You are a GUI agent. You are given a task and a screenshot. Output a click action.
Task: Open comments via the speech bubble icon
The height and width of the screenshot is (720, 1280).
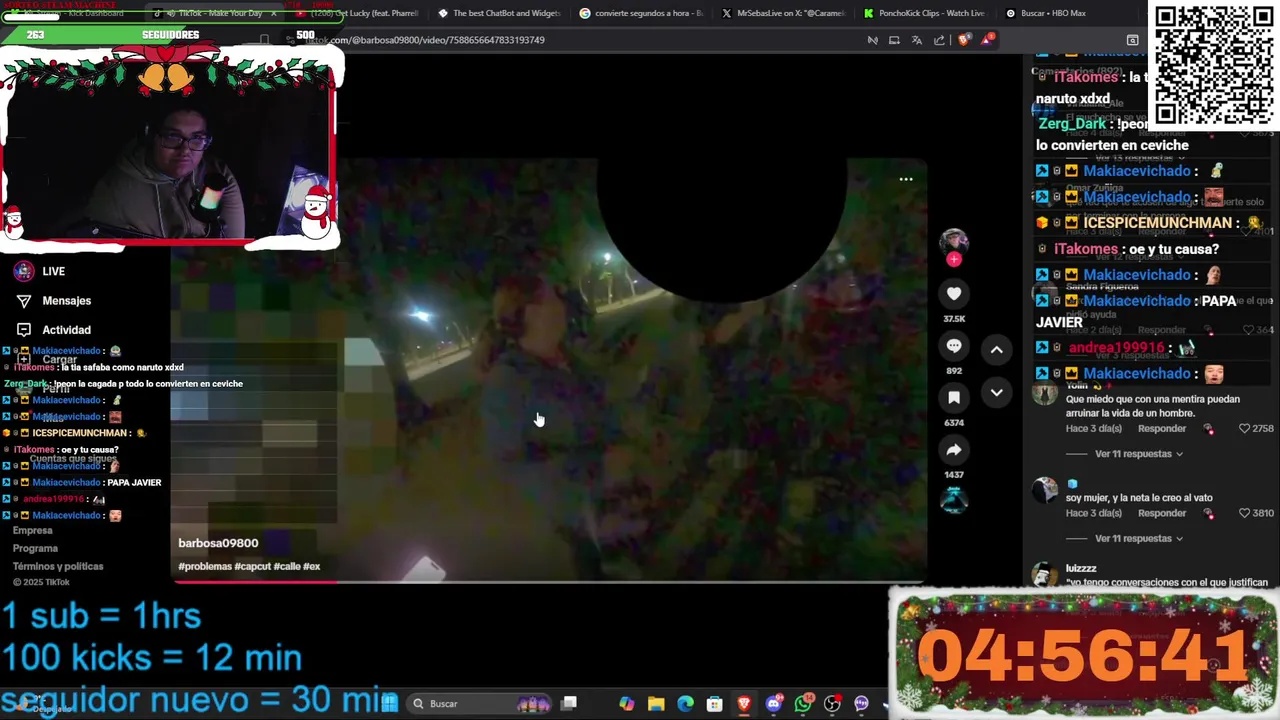[x=954, y=345]
